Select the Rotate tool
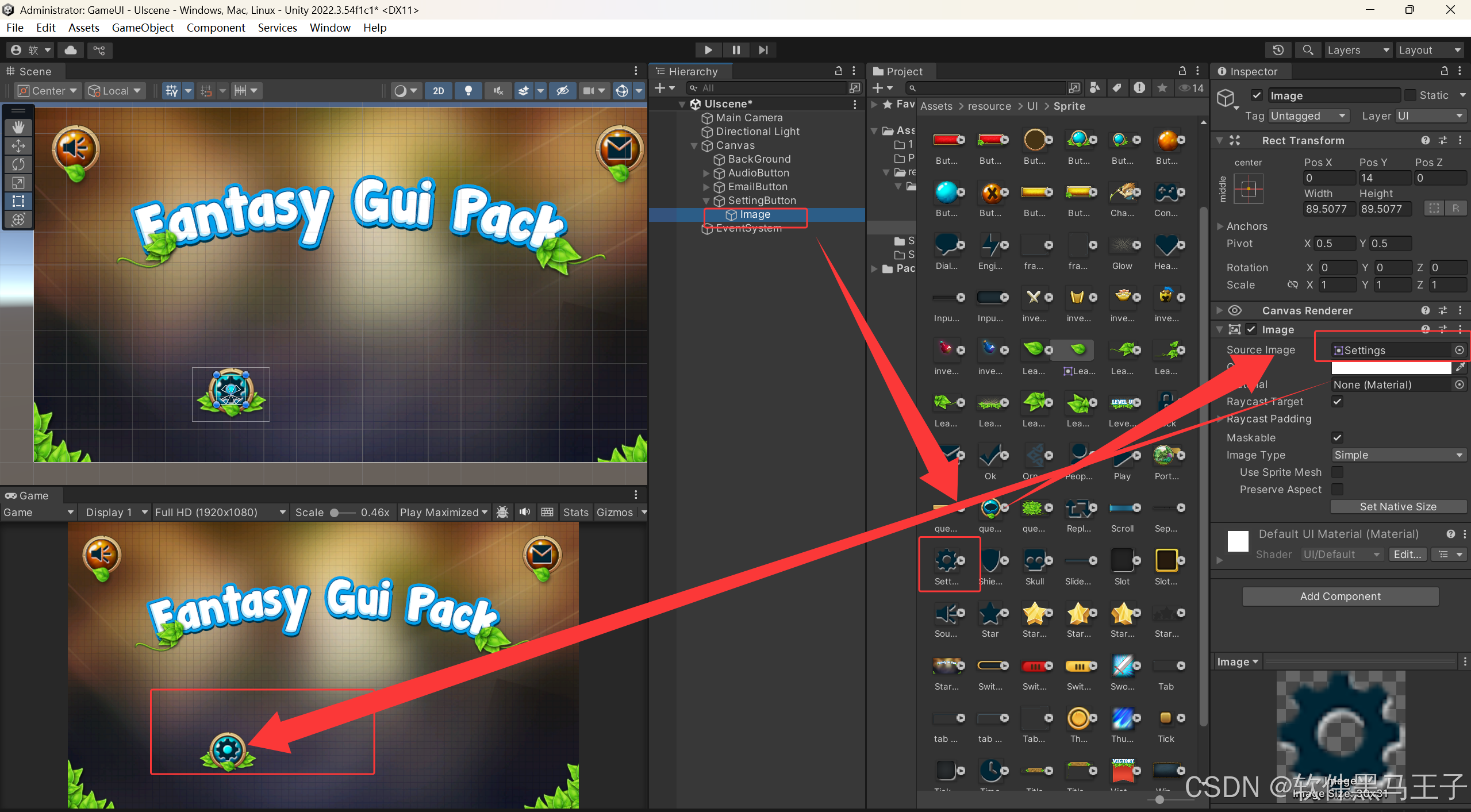 tap(18, 164)
